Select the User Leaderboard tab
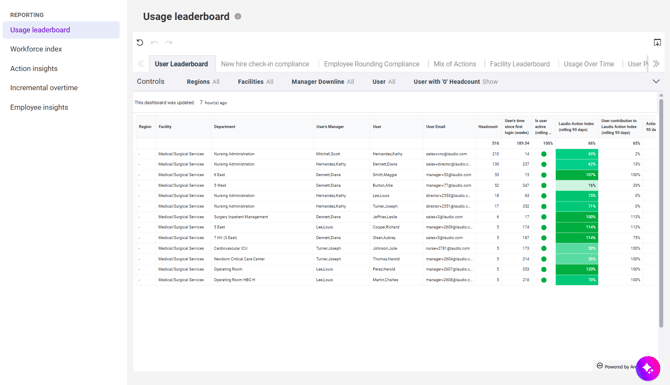The height and width of the screenshot is (385, 670). pos(181,64)
